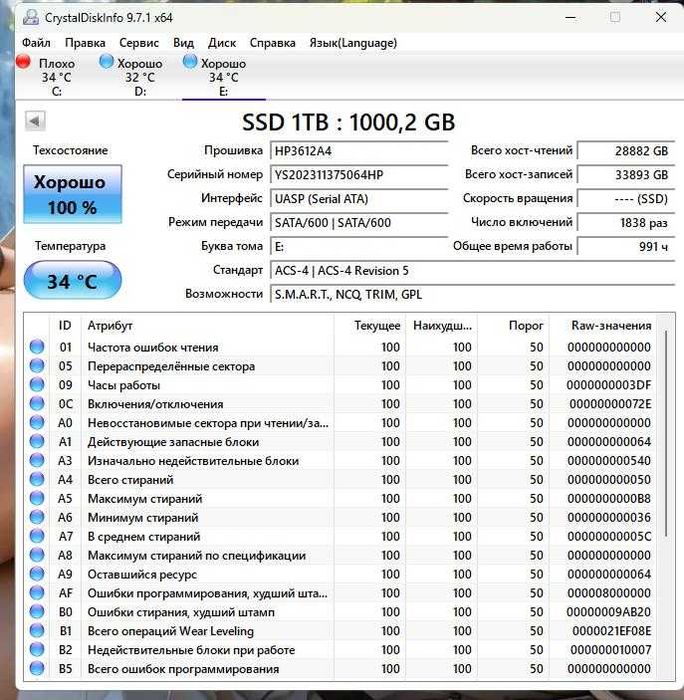Select the Частота ошибок чтения attribute
Image resolution: width=684 pixels, height=700 pixels.
[x=153, y=347]
